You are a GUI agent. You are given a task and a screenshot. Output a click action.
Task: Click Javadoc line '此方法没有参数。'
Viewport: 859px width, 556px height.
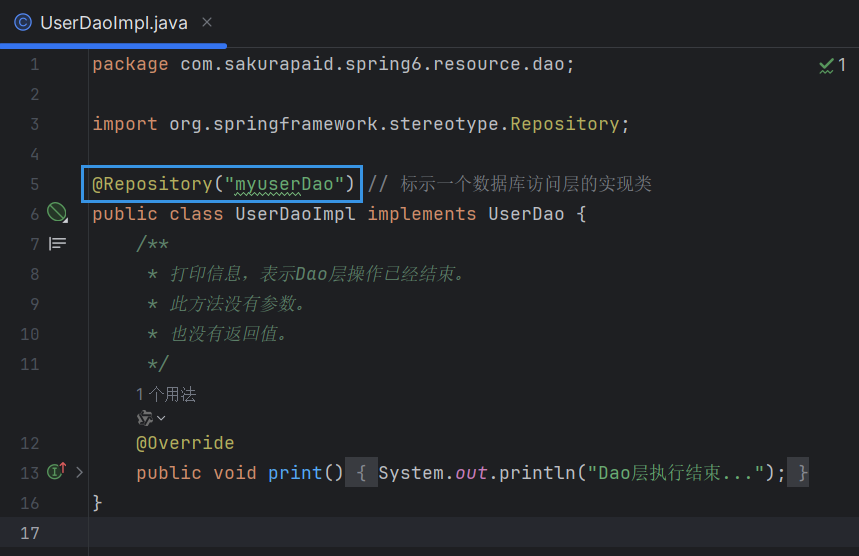click(238, 303)
